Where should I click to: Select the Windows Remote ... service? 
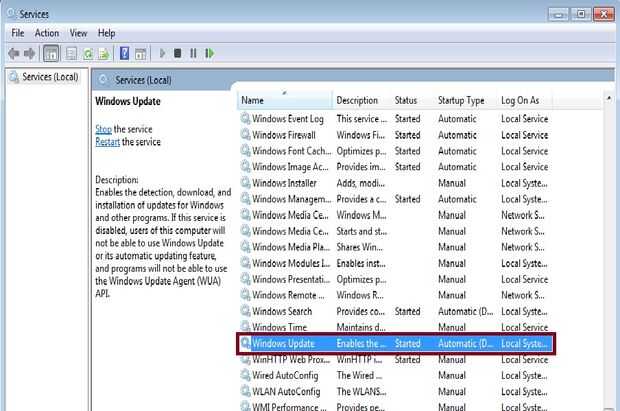[396, 295]
